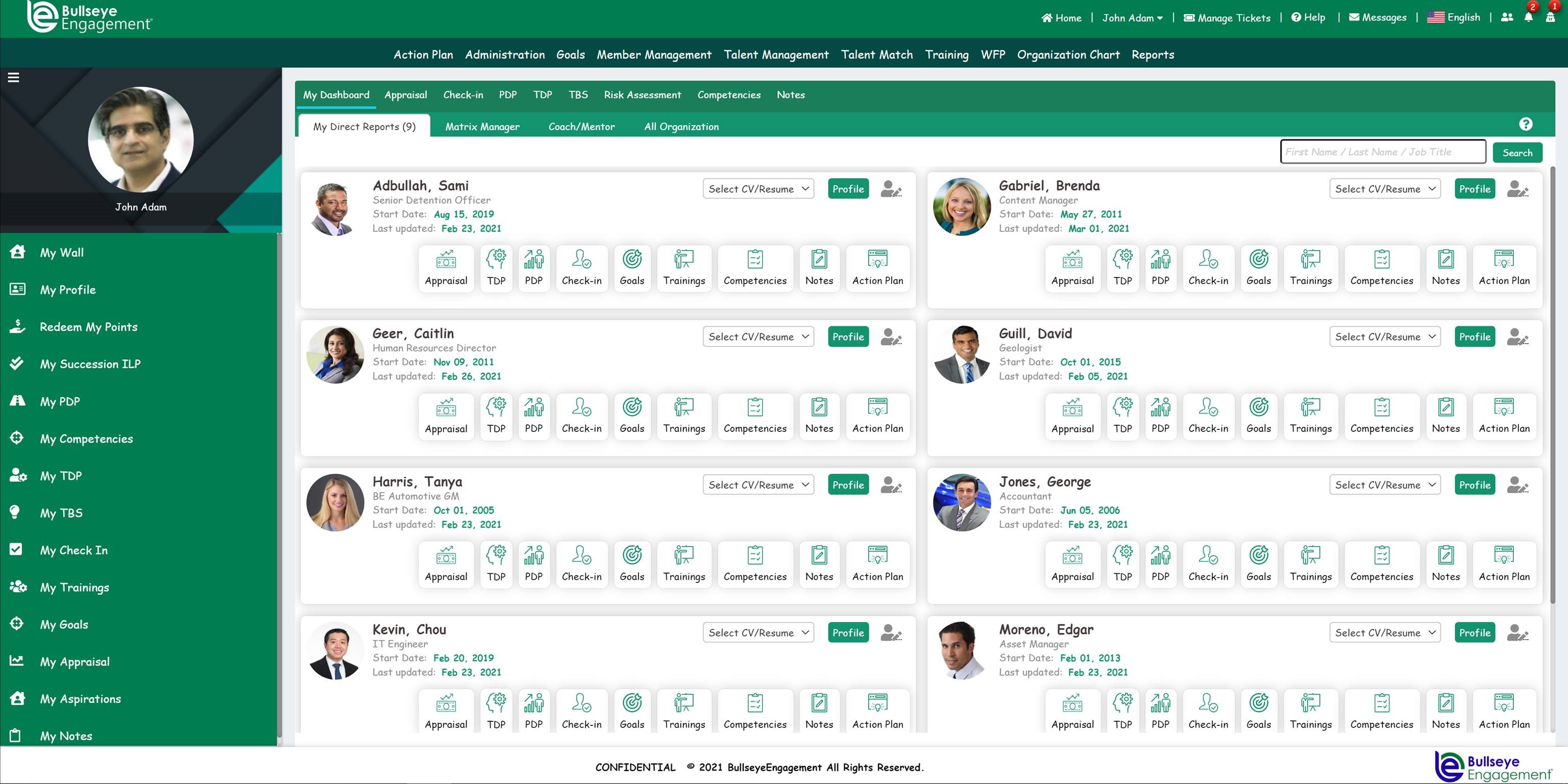Switch to the Matrix Manager tab

(x=482, y=127)
